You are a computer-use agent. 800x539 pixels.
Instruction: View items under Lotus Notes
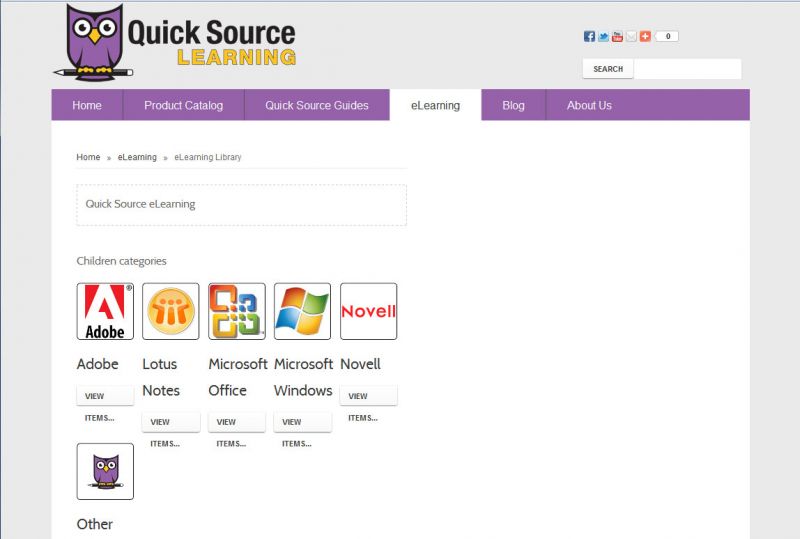point(171,422)
